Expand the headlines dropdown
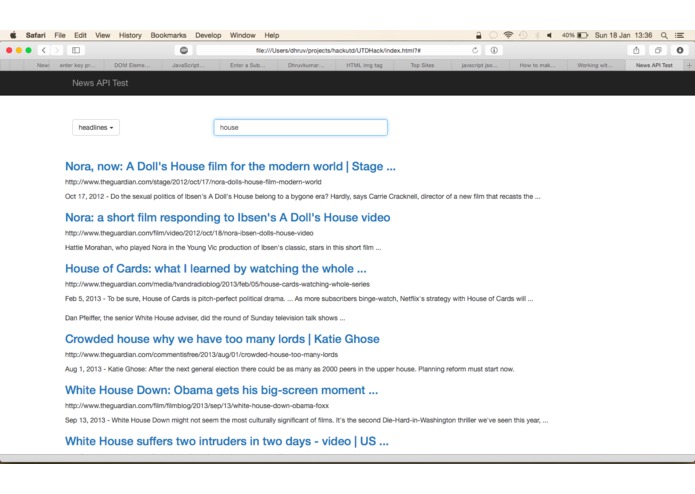695x494 pixels. coord(96,128)
